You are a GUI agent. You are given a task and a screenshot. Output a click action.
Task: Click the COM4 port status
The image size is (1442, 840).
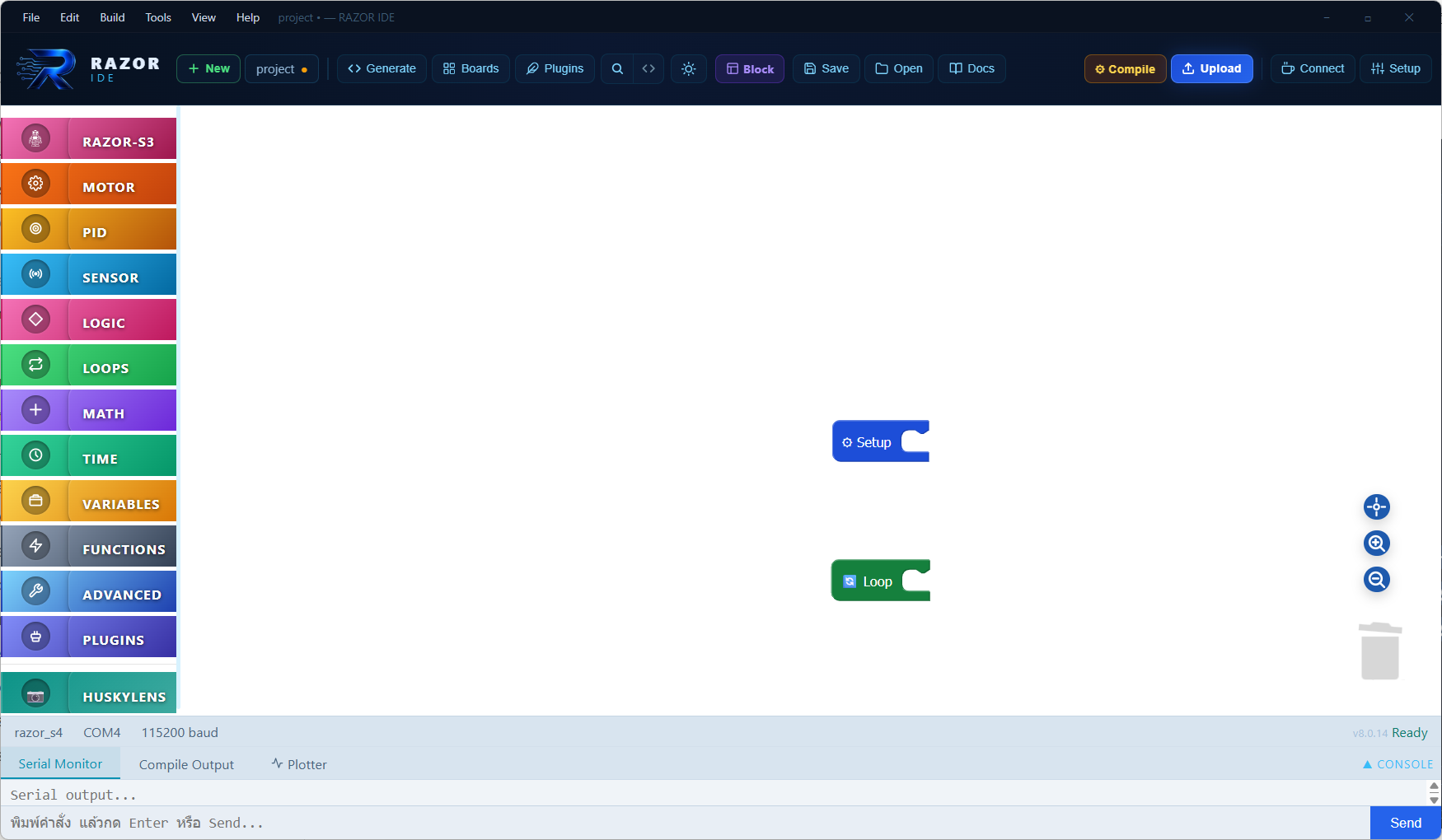[101, 732]
